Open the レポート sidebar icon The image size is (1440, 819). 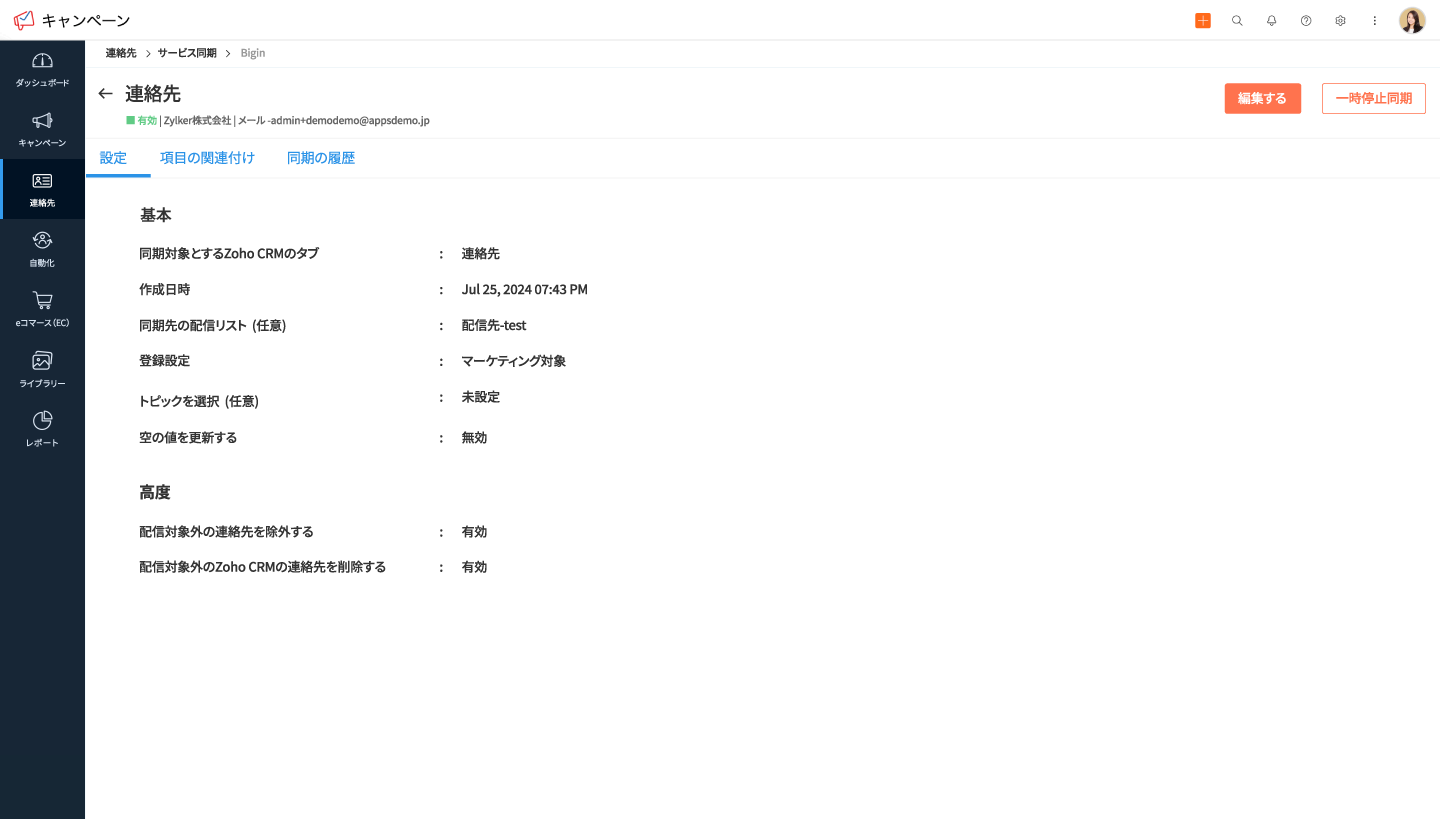point(42,429)
